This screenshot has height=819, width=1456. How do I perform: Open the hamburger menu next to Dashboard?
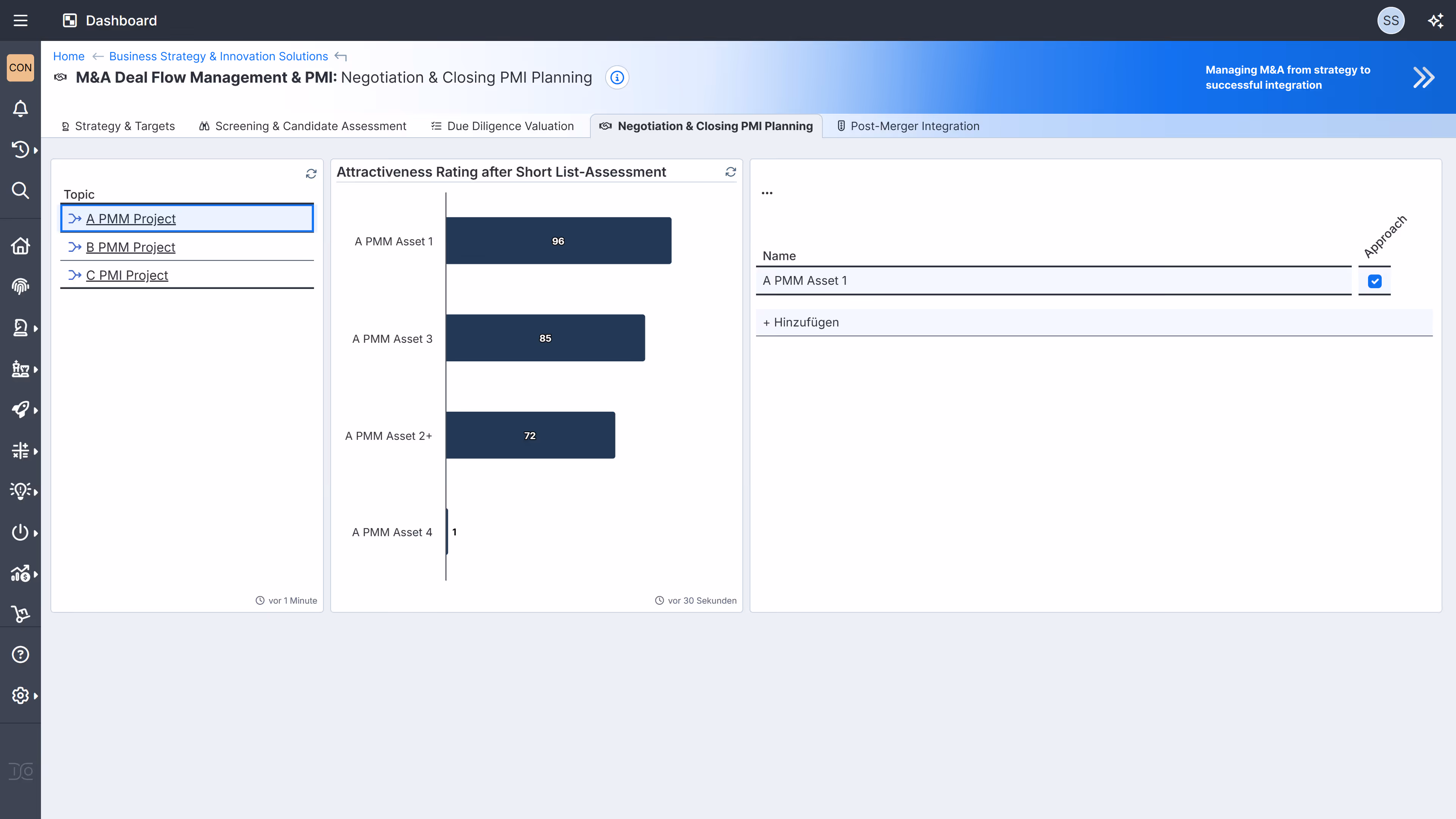(x=21, y=20)
